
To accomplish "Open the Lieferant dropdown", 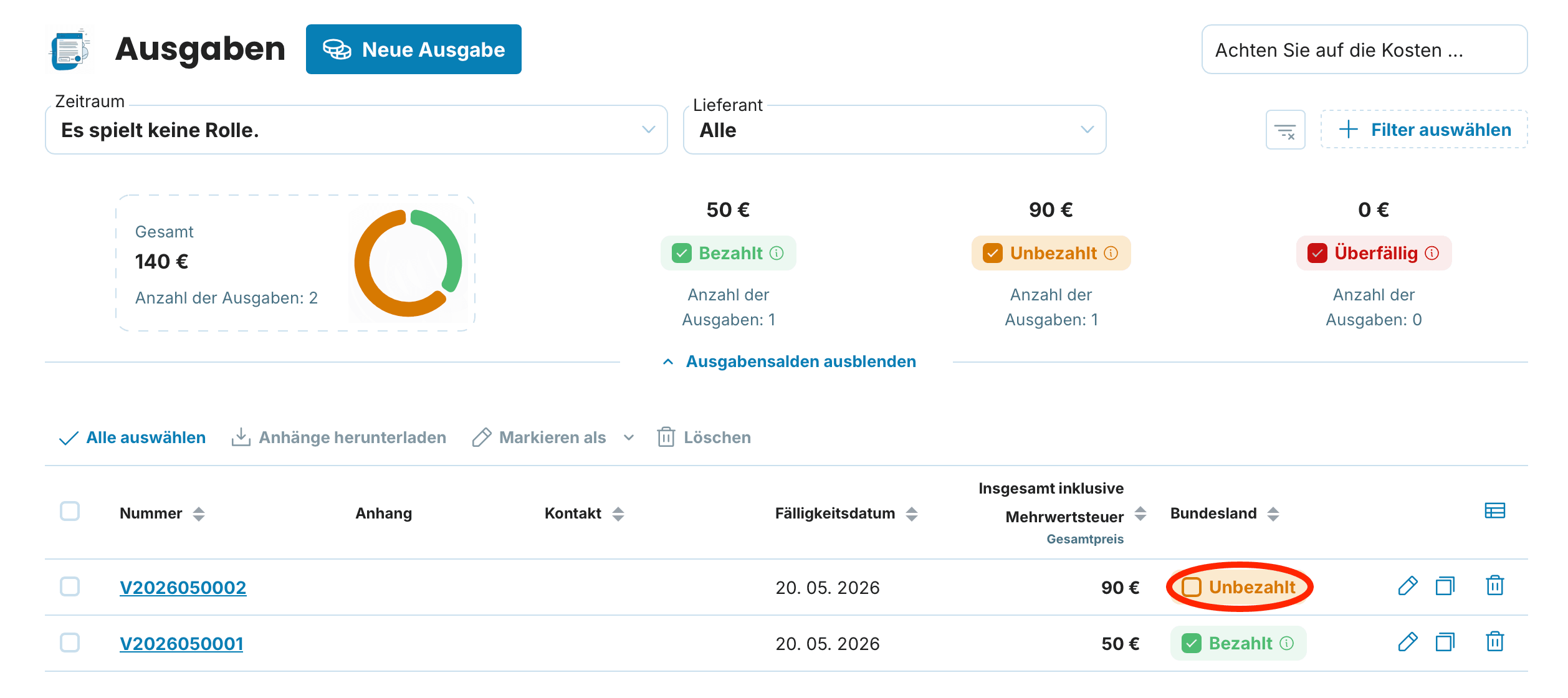I will tap(894, 130).
